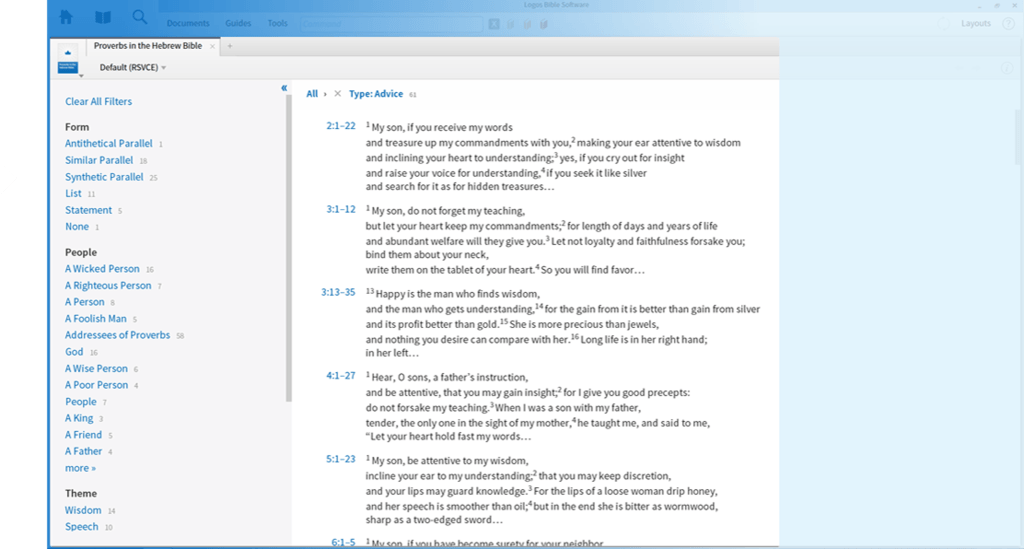Open the Default (RSVCE) version dropdown

(133, 67)
